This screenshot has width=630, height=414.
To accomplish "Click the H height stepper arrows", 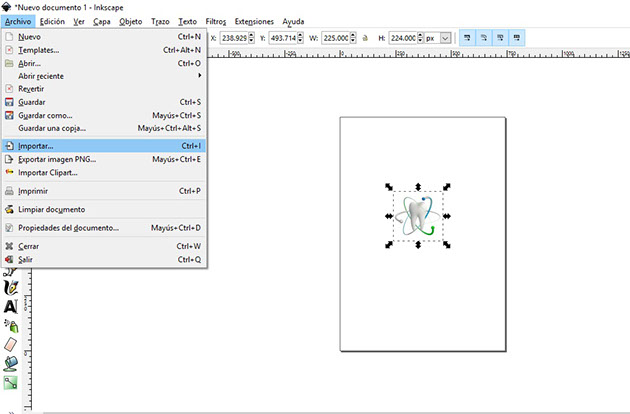I will tap(420, 38).
